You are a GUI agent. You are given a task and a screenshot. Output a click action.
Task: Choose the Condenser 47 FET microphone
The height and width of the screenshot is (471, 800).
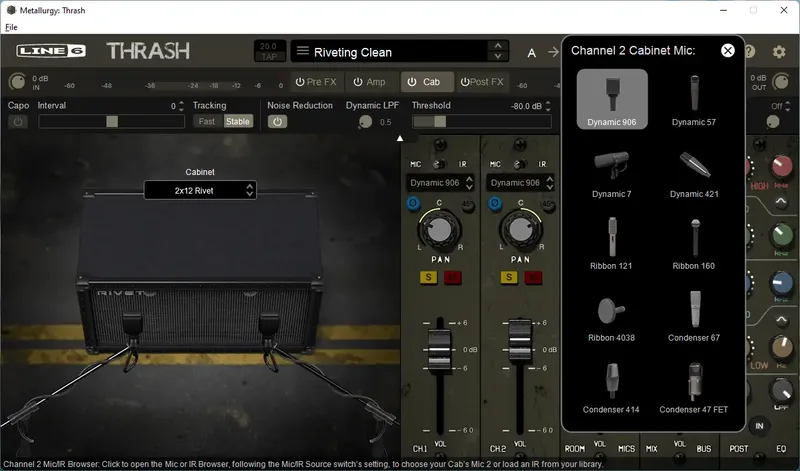pyautogui.click(x=694, y=387)
